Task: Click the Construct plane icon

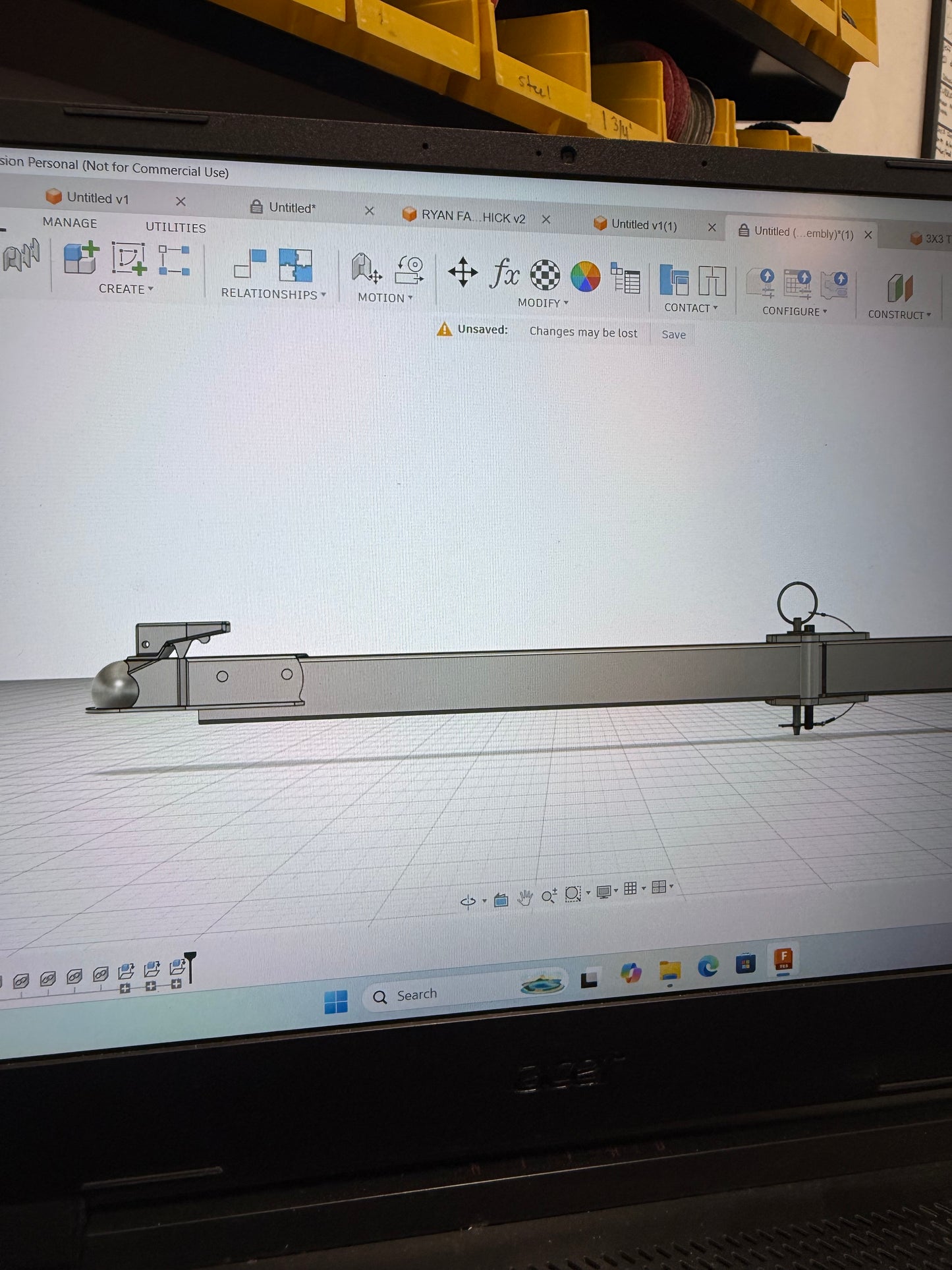Action: (x=900, y=289)
